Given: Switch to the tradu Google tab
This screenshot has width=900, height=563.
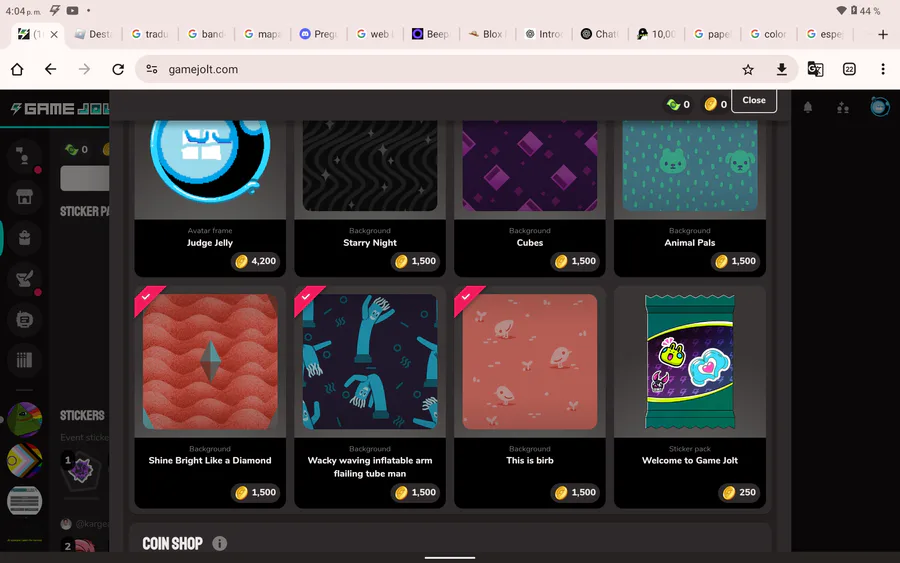Looking at the screenshot, I should pyautogui.click(x=149, y=34).
